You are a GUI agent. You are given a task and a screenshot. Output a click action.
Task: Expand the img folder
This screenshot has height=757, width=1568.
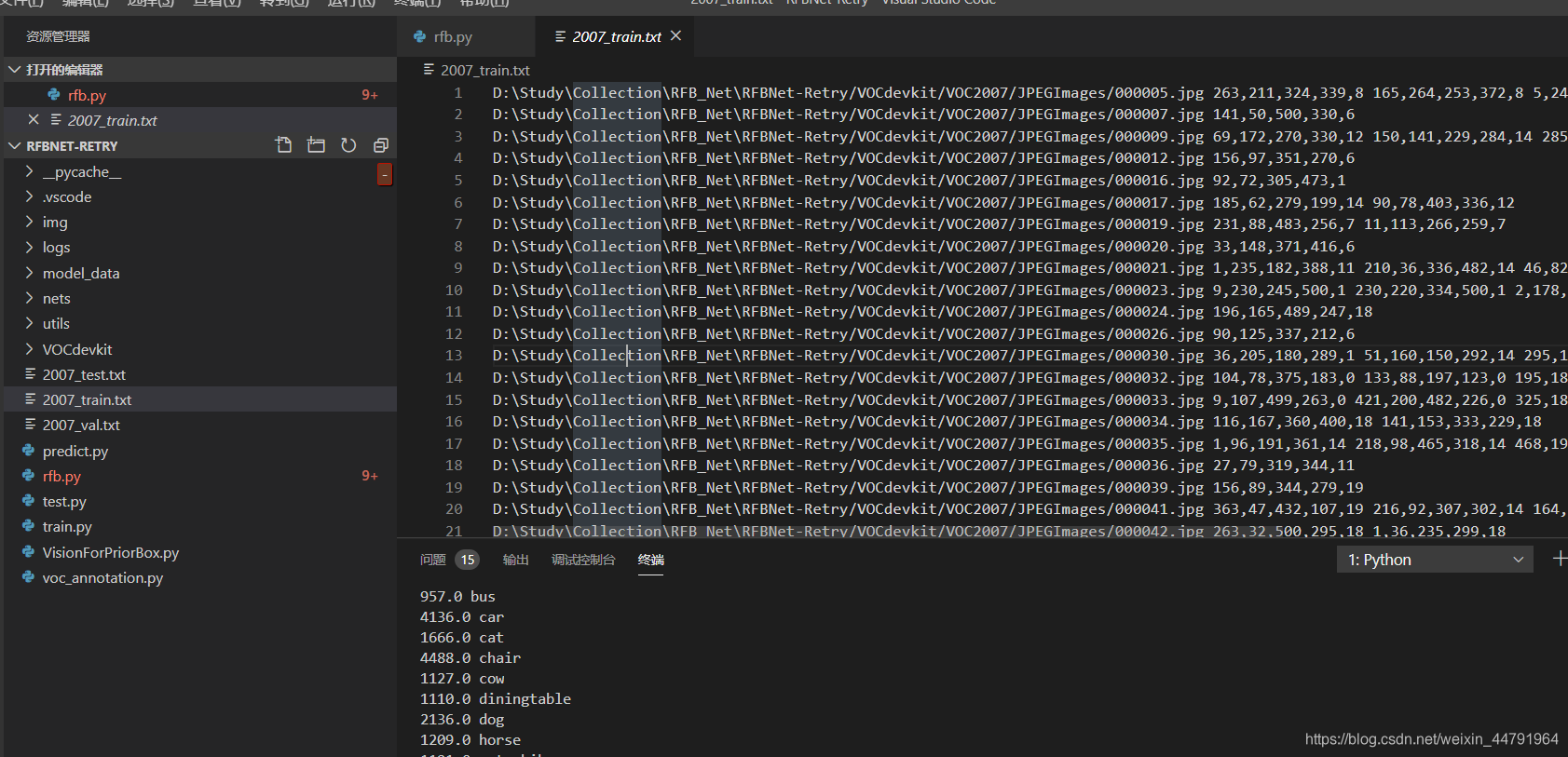(200, 223)
